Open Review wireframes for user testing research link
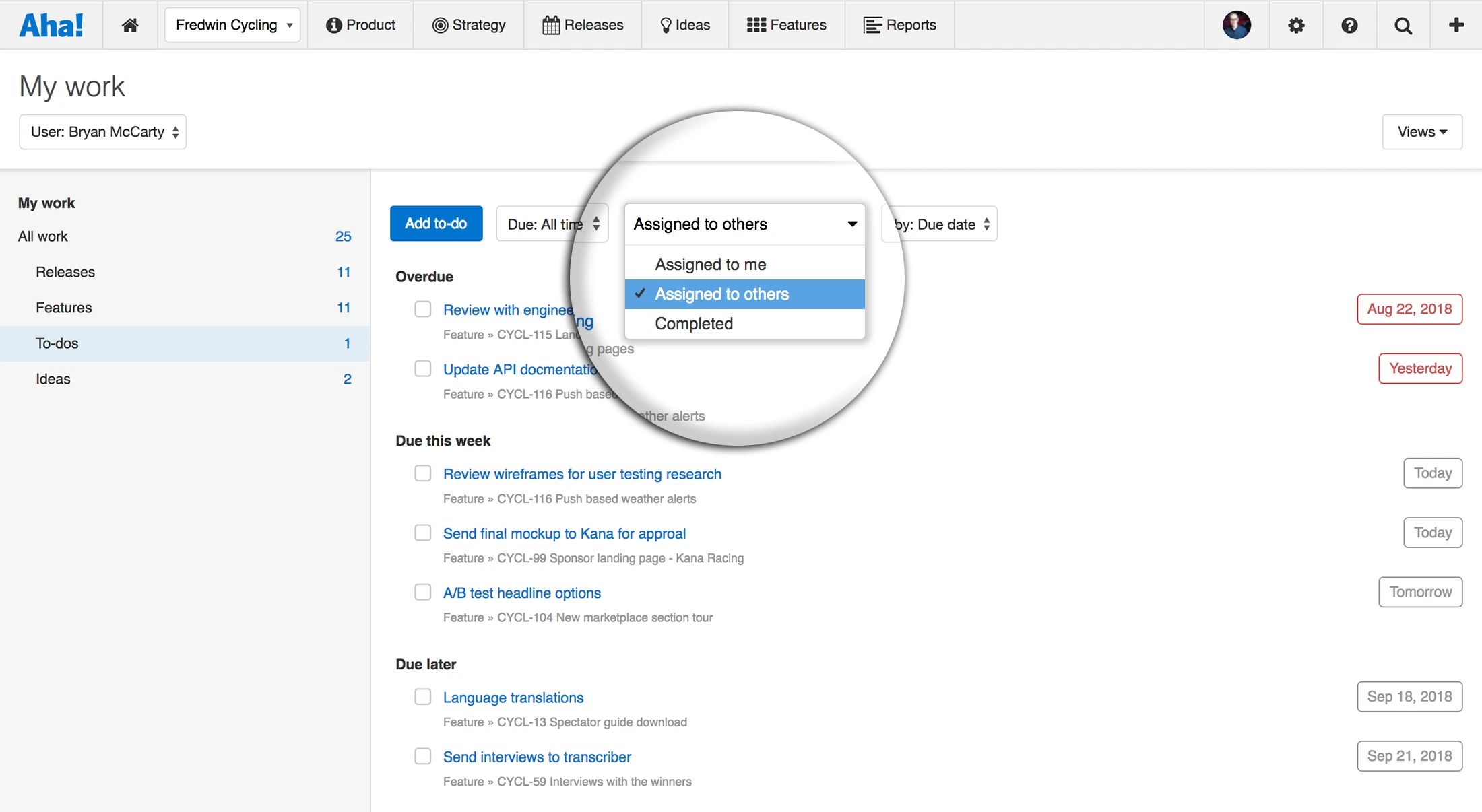The image size is (1482, 812). click(582, 474)
